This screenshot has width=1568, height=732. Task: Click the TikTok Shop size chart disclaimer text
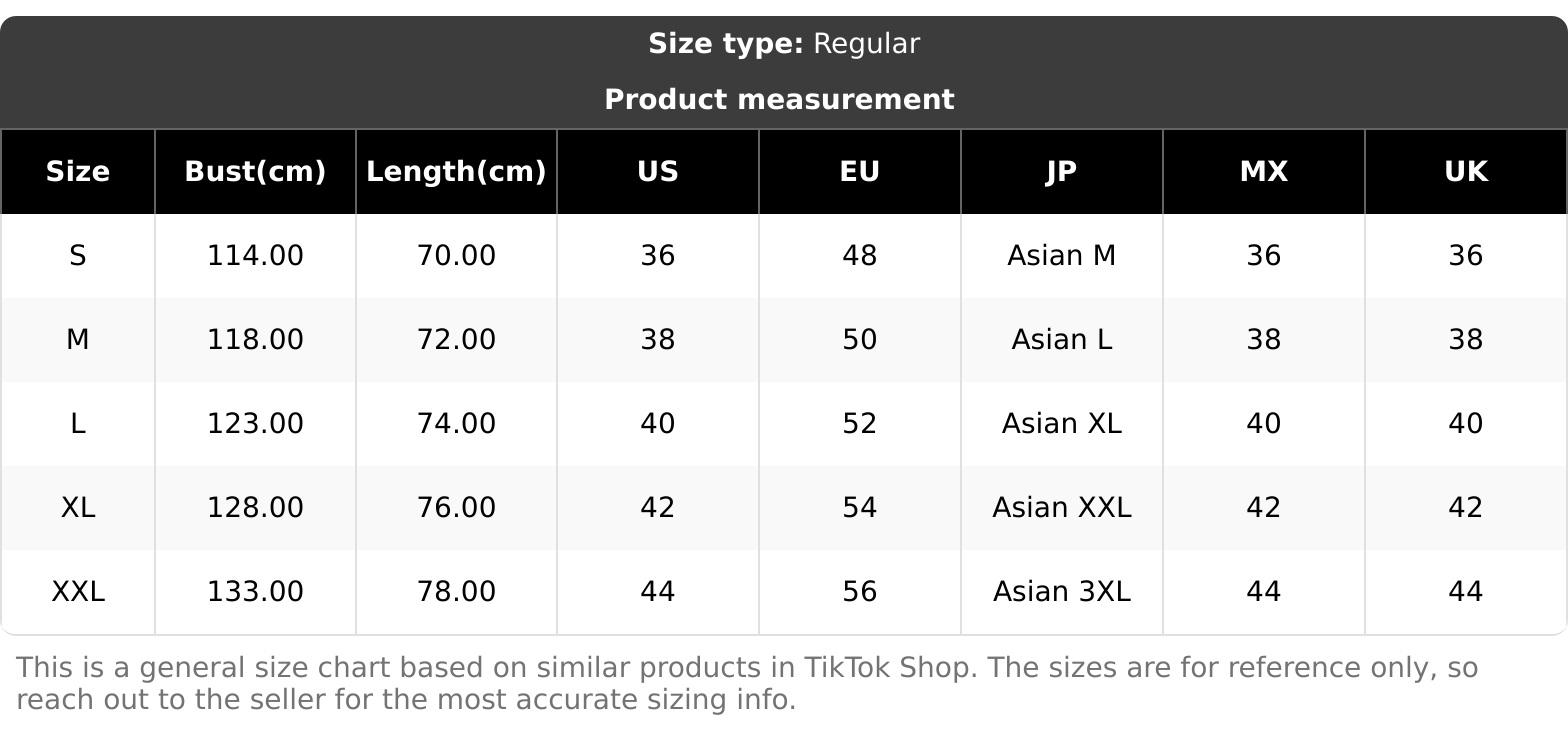746,683
